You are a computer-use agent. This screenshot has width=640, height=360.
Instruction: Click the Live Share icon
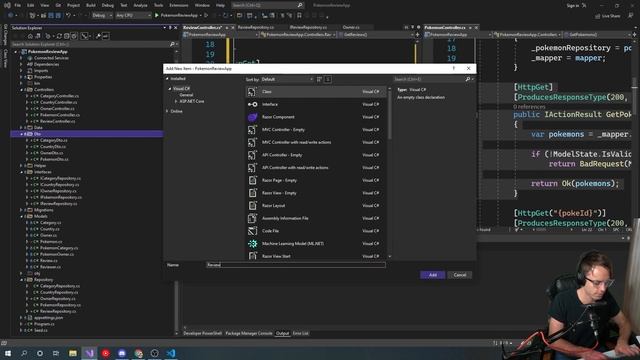click(598, 16)
